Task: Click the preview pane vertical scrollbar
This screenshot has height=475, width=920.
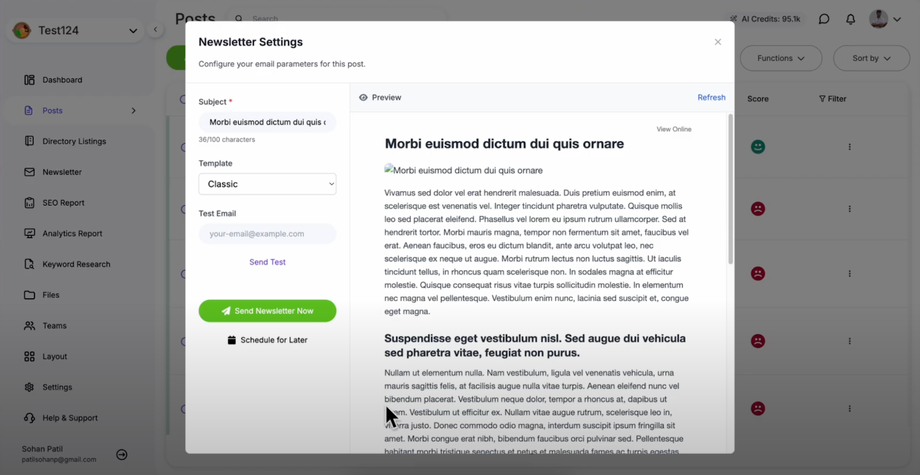Action: click(x=730, y=190)
